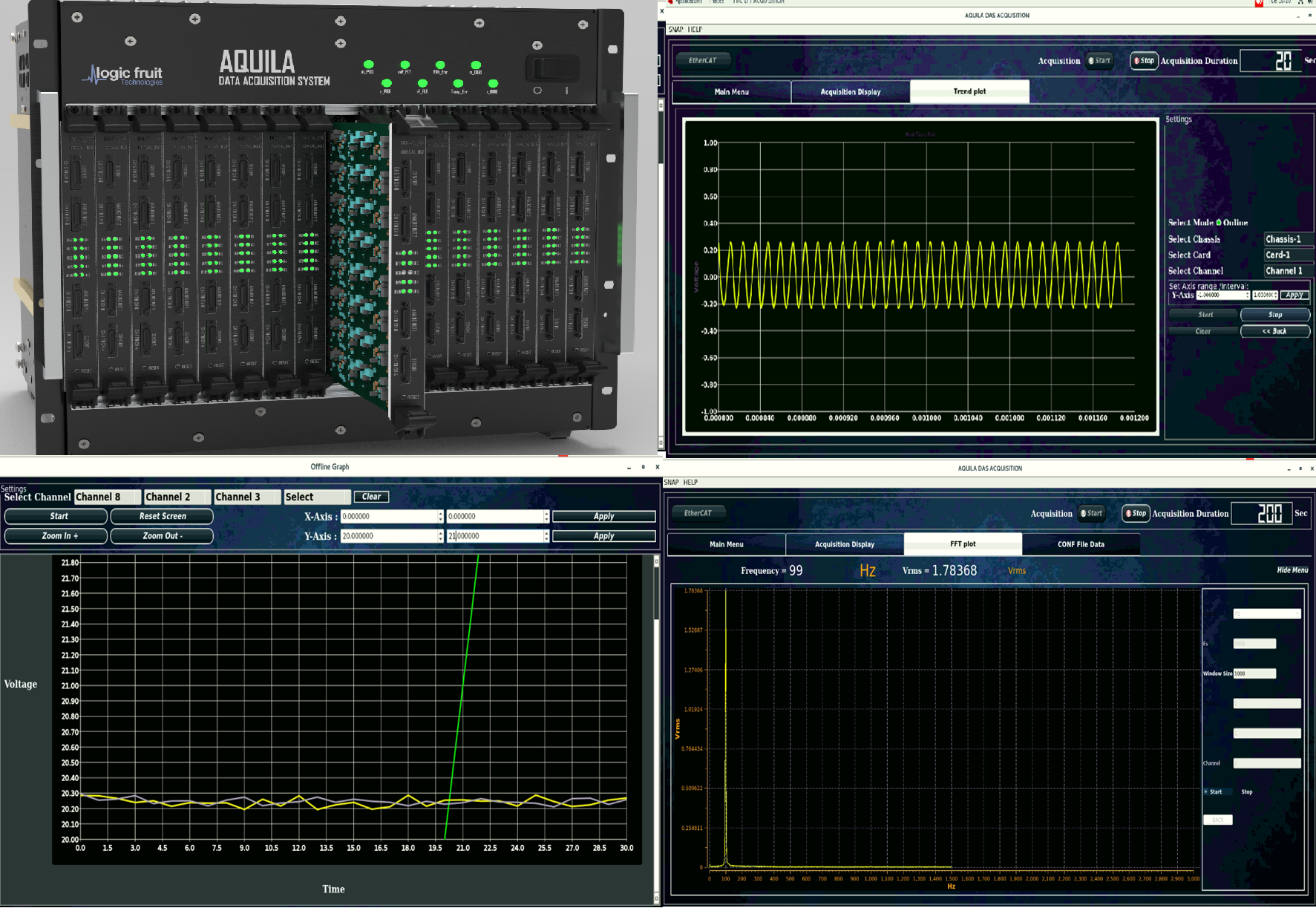Expand the Channel 2 dropdown in Offline Graph
Image resolution: width=1316 pixels, height=908 pixels.
pos(177,497)
